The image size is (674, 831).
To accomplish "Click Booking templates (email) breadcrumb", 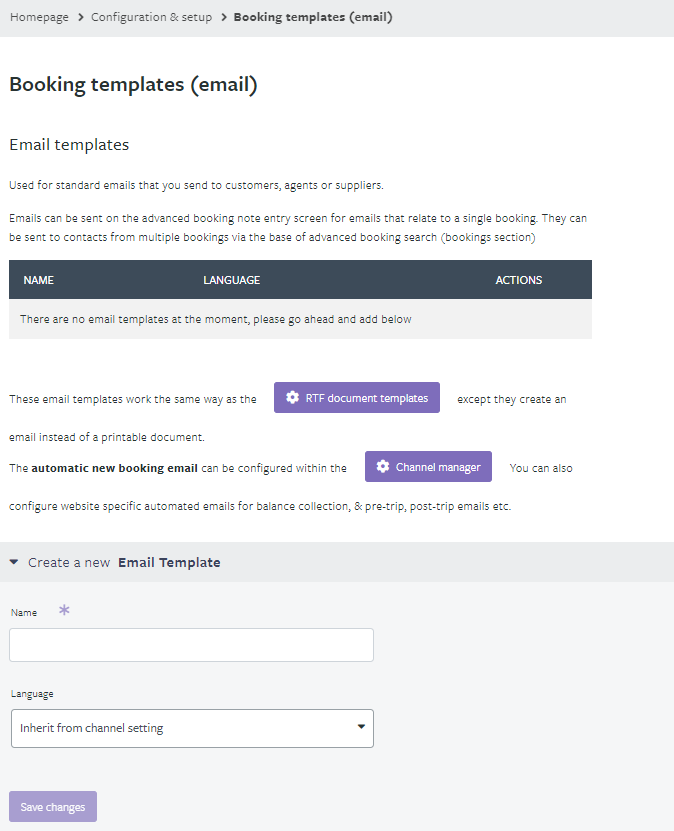I will [x=313, y=17].
